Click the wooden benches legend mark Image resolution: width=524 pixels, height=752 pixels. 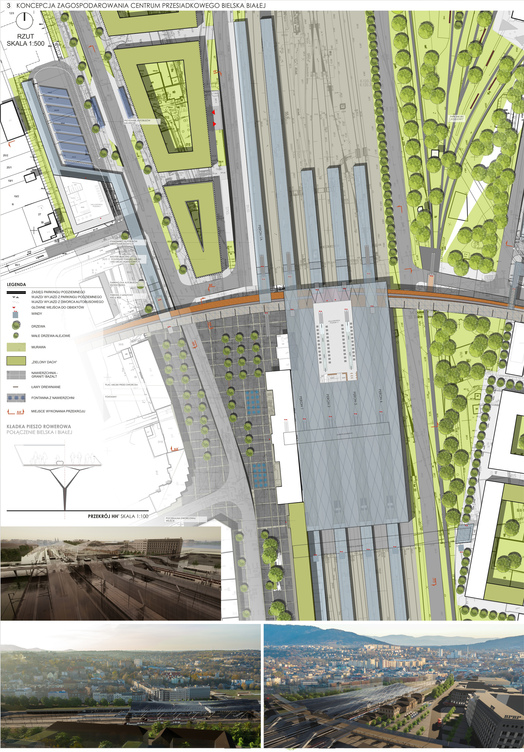pyautogui.click(x=15, y=387)
